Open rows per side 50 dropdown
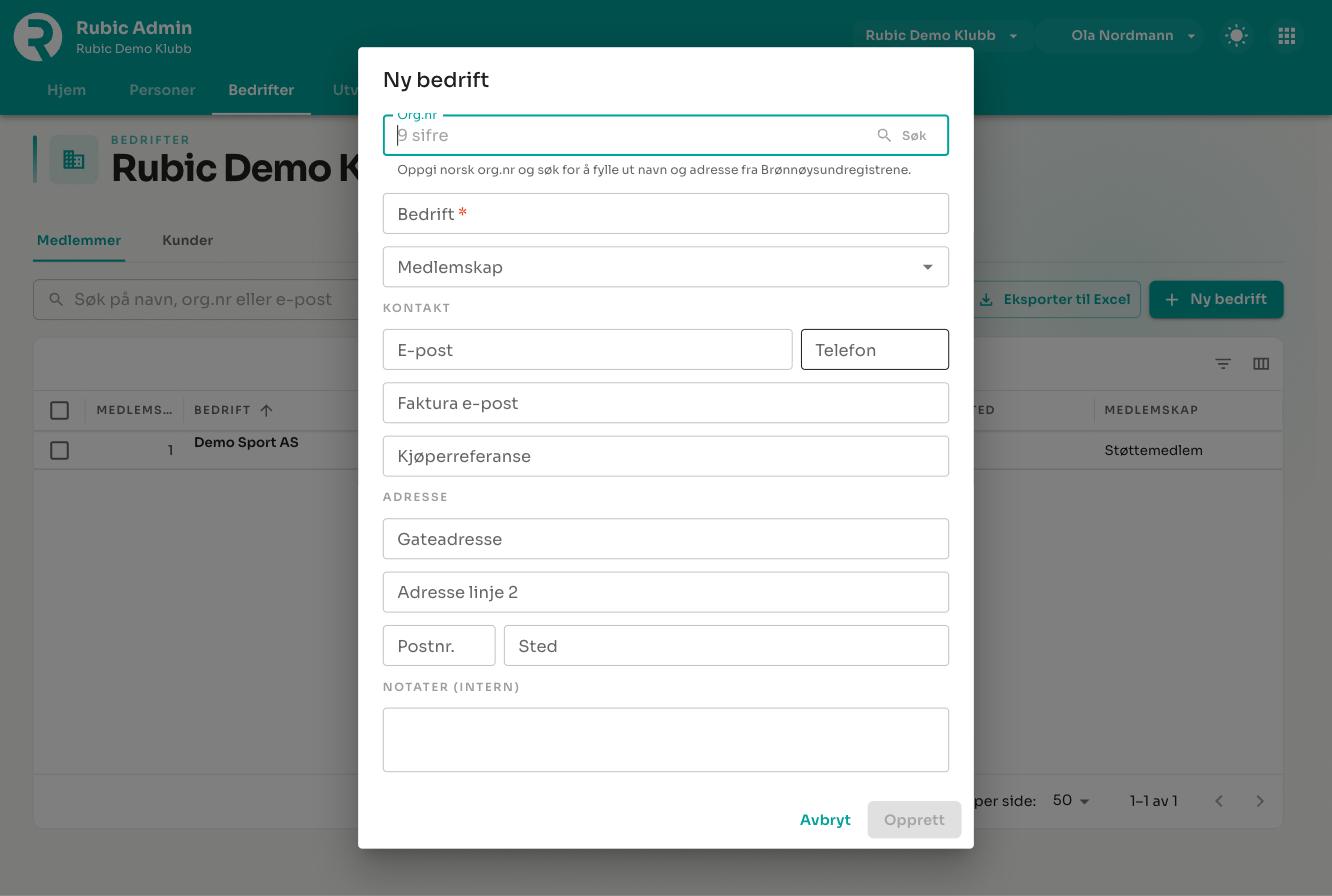This screenshot has width=1332, height=896. coord(1071,801)
